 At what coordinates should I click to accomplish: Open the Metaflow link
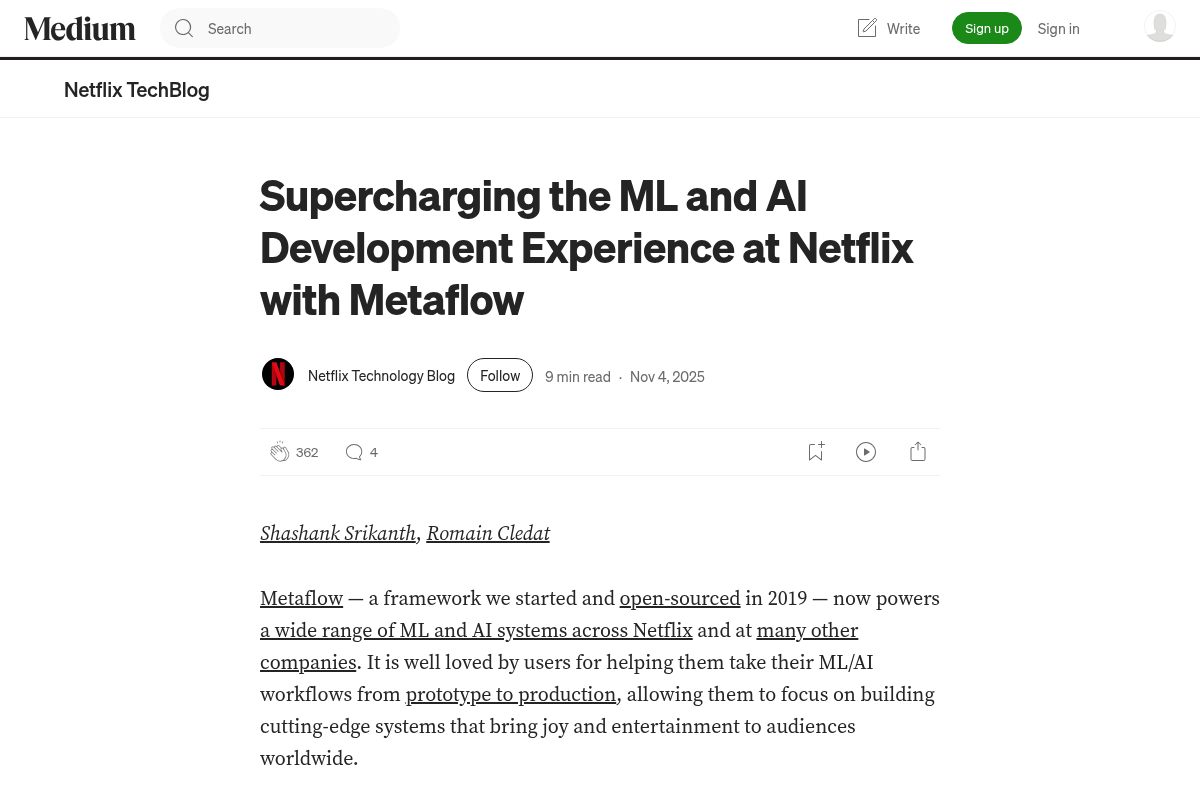click(x=301, y=598)
